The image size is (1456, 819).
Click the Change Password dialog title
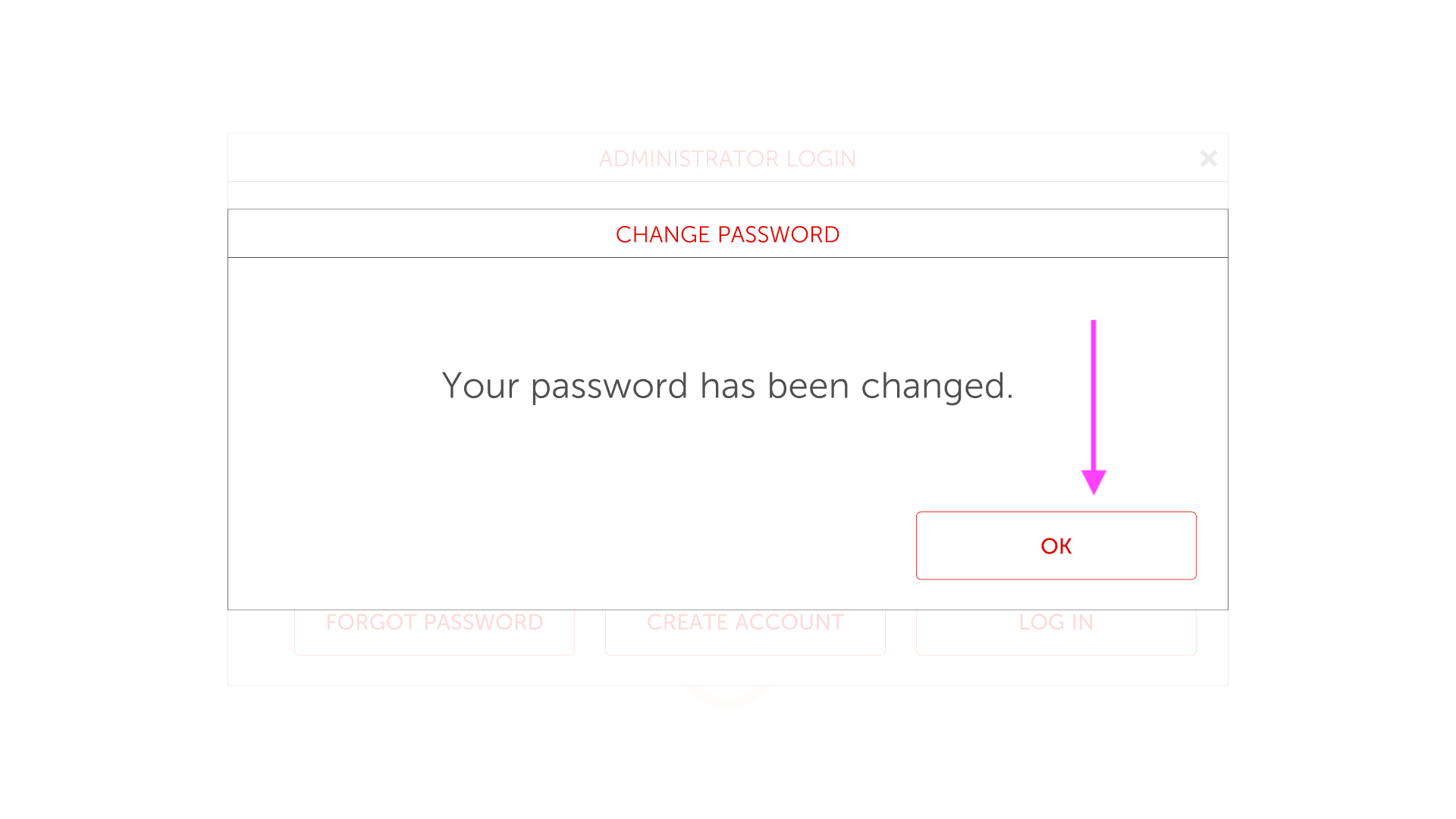727,234
